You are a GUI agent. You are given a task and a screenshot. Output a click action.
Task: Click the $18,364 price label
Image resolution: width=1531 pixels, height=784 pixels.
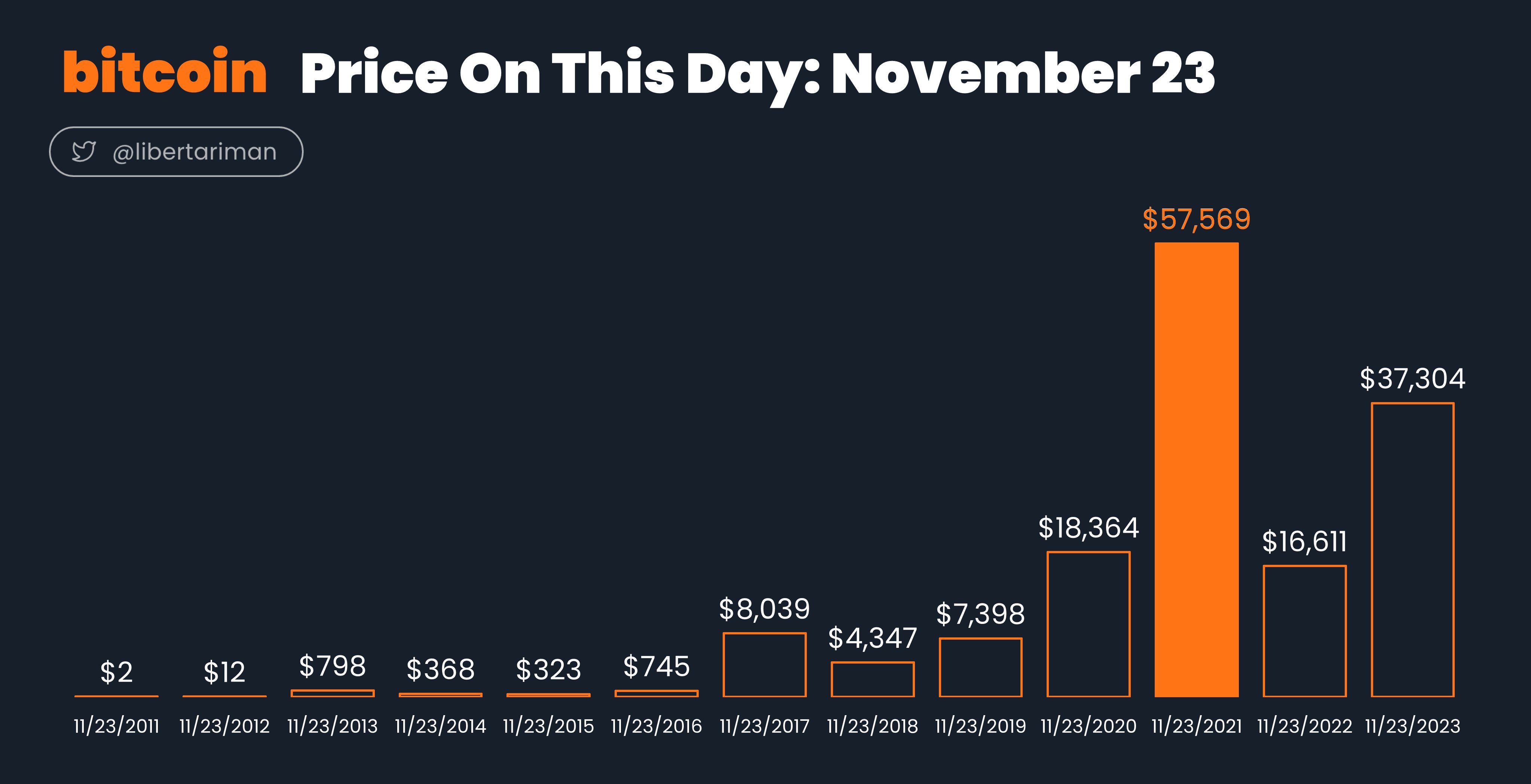click(1088, 528)
